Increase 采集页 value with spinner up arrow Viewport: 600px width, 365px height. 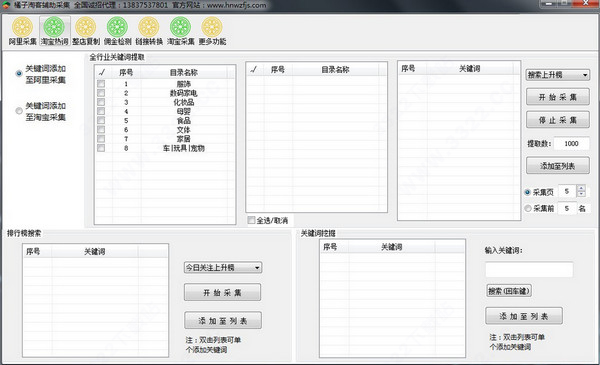click(x=581, y=188)
